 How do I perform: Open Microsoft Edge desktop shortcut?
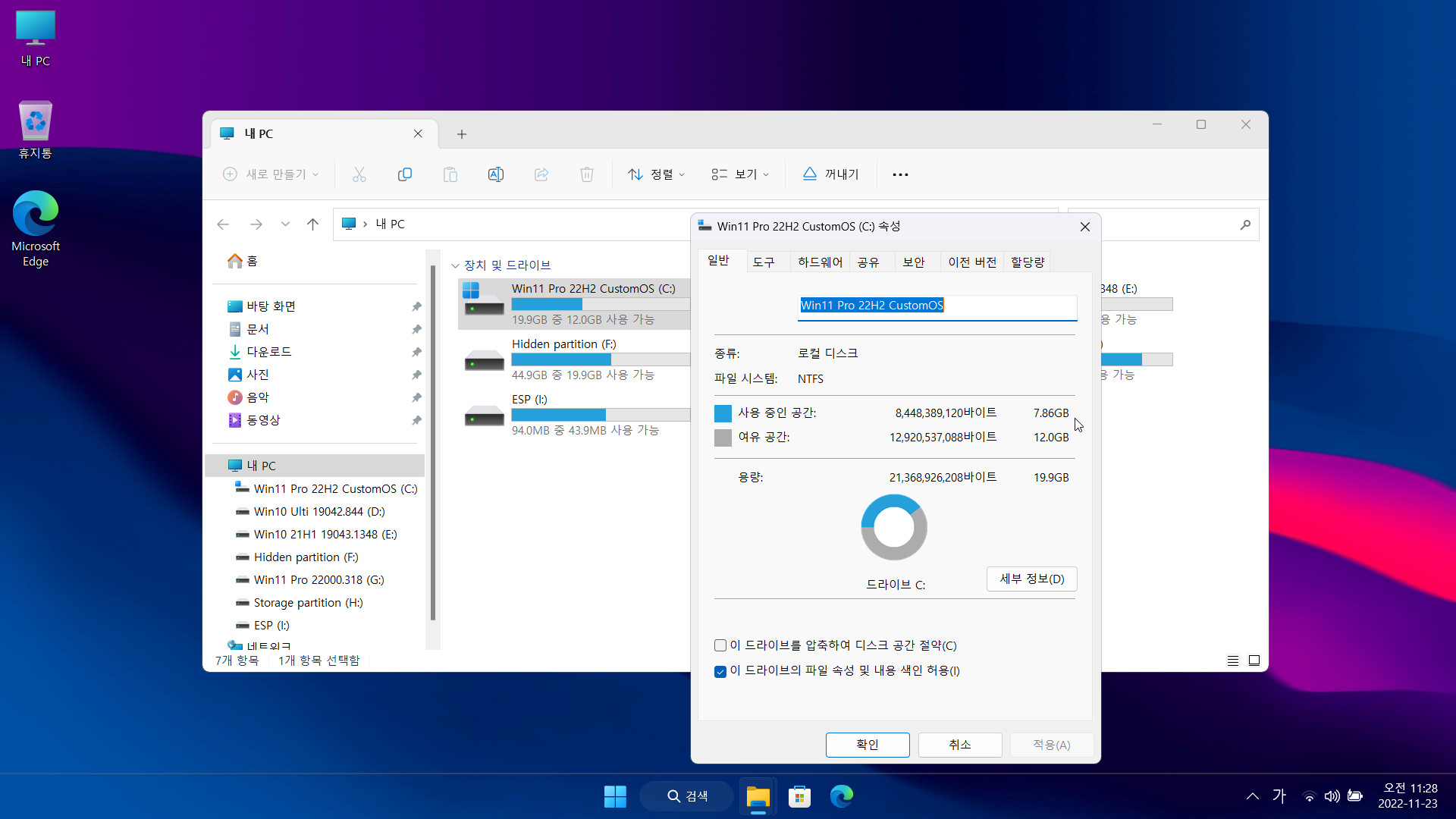pyautogui.click(x=36, y=228)
